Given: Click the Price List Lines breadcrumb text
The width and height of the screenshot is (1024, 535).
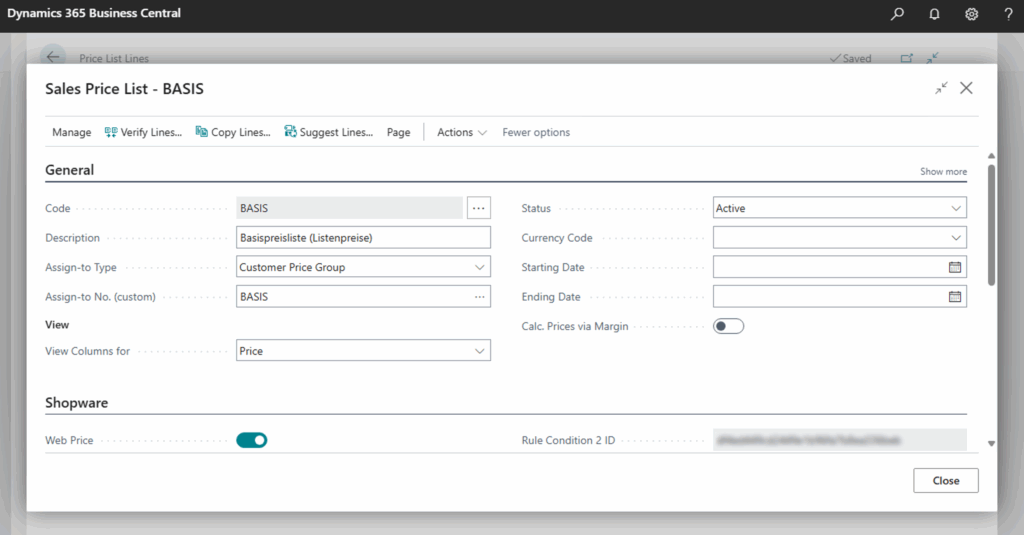Looking at the screenshot, I should pos(114,58).
